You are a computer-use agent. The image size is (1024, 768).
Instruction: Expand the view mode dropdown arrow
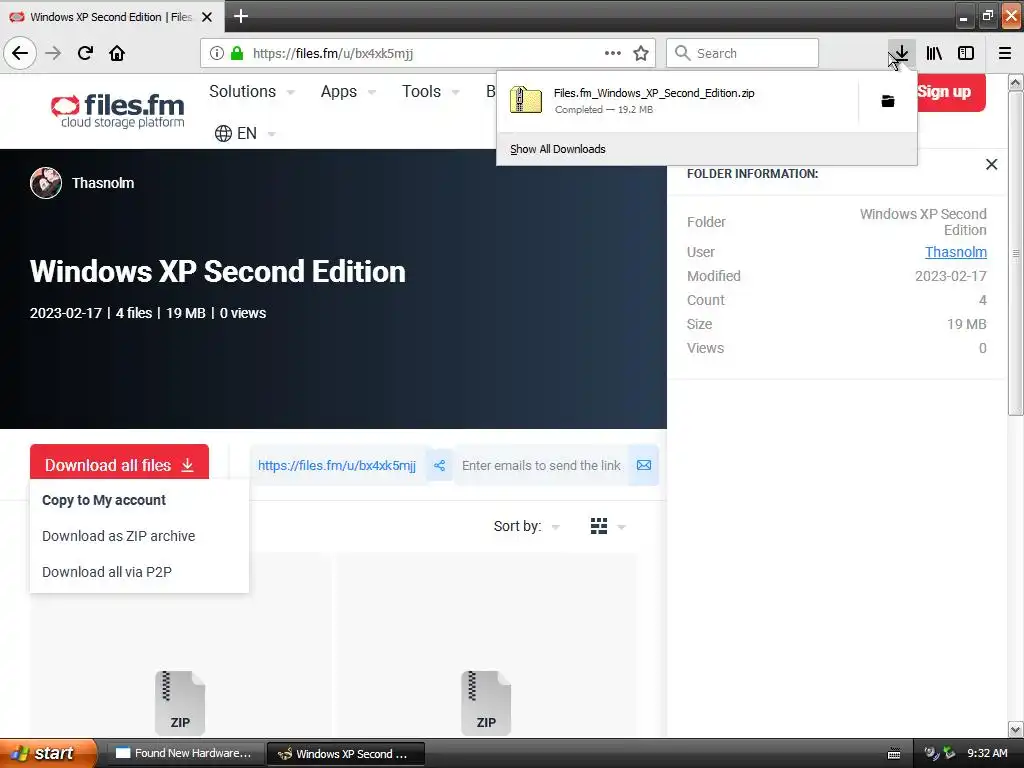(x=621, y=526)
